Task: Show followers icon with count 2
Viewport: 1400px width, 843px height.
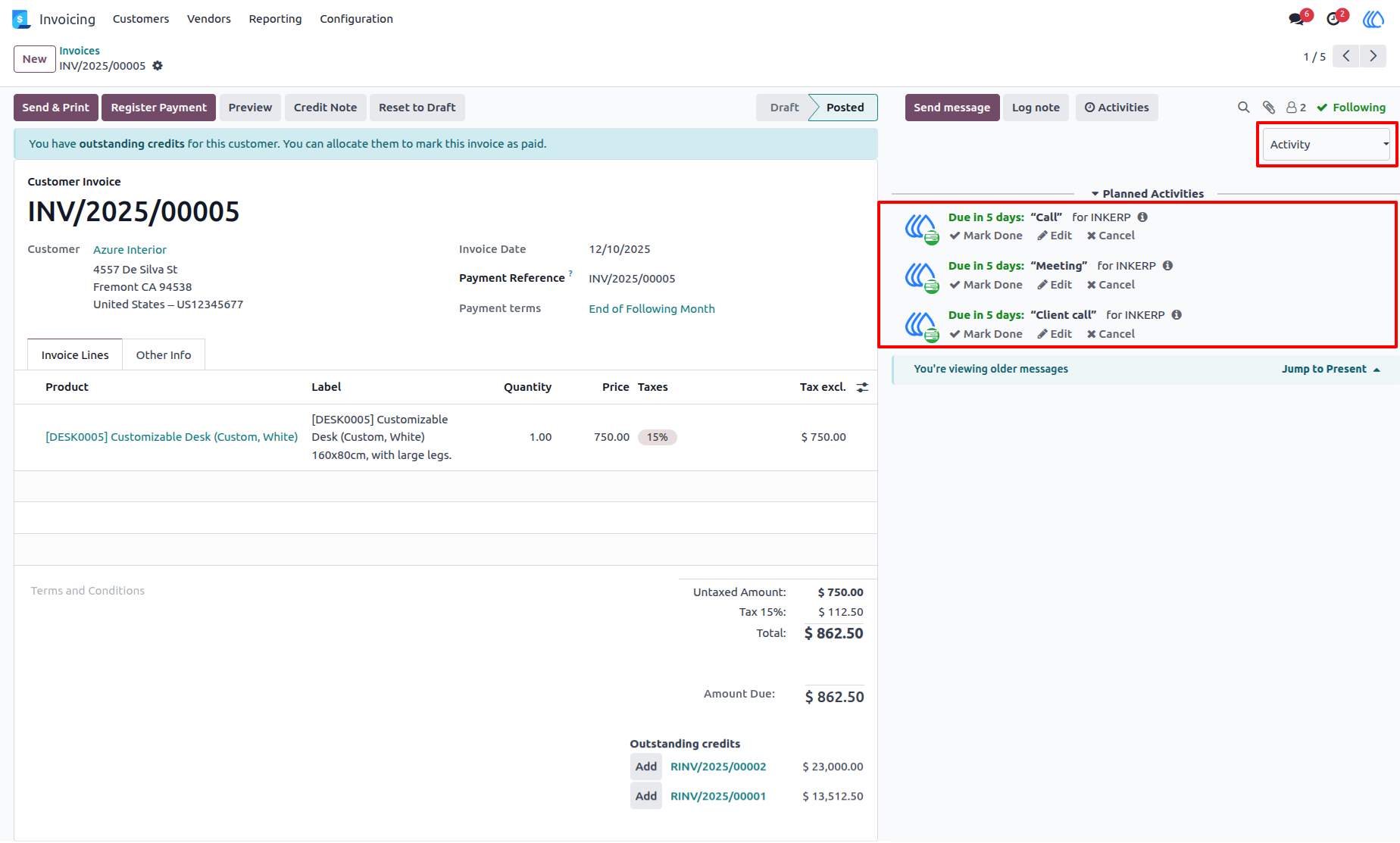Action: [x=1296, y=108]
